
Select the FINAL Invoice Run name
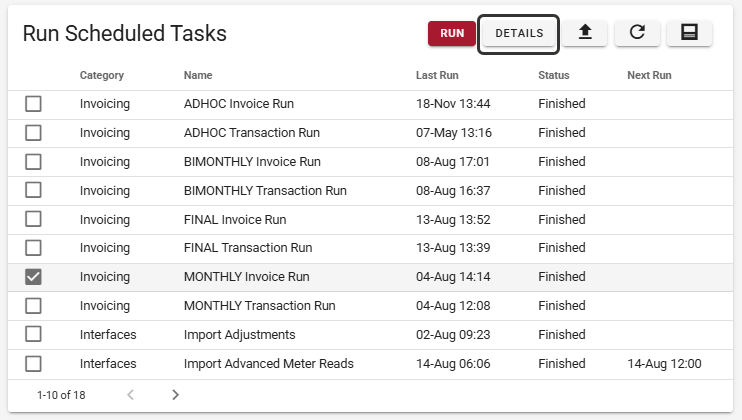click(235, 219)
